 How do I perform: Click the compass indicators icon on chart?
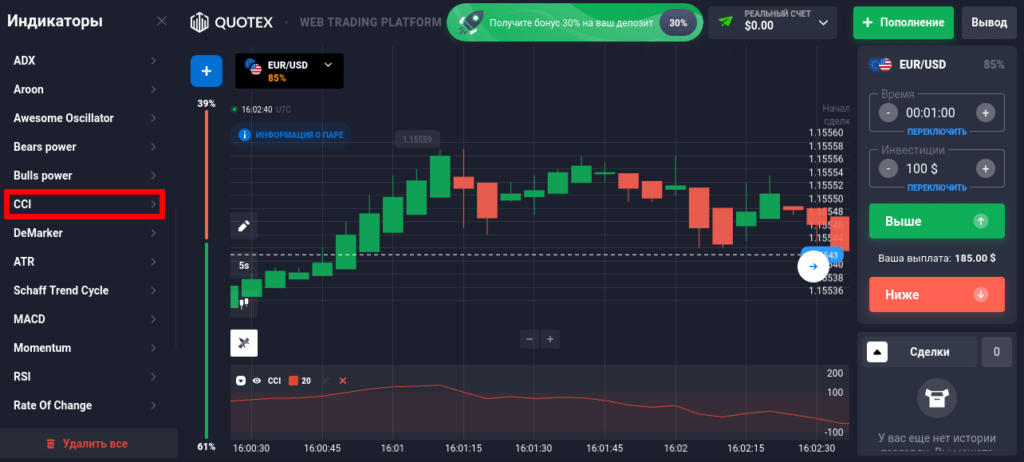point(243,343)
